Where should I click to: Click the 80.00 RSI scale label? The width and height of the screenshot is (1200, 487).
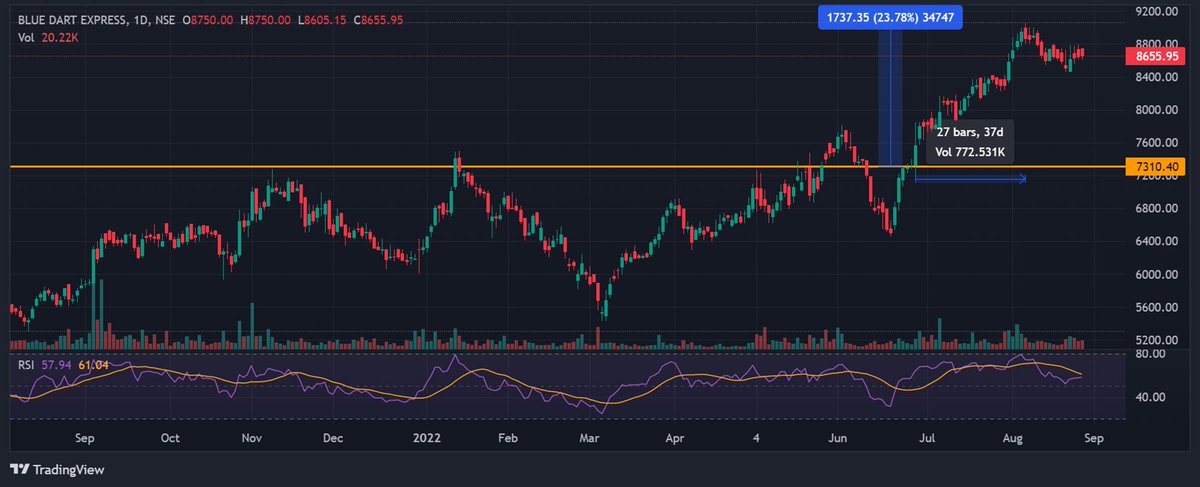coord(1150,353)
